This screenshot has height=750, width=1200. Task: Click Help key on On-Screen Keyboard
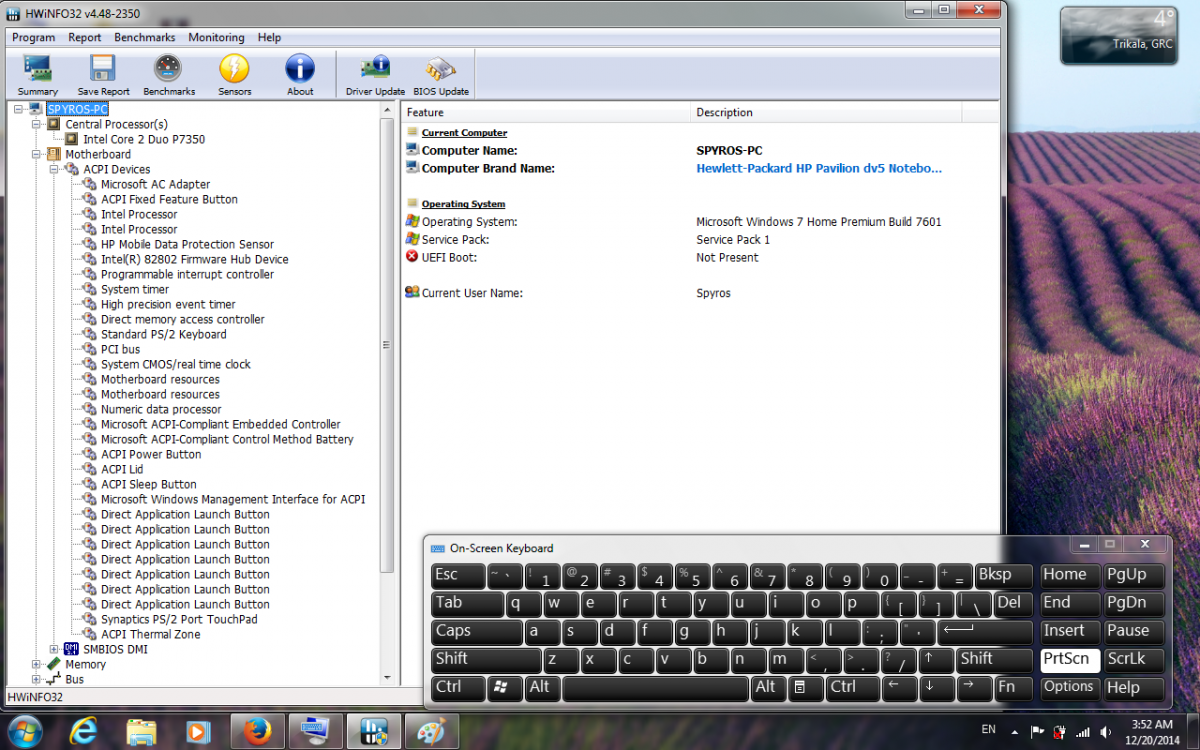(1134, 687)
